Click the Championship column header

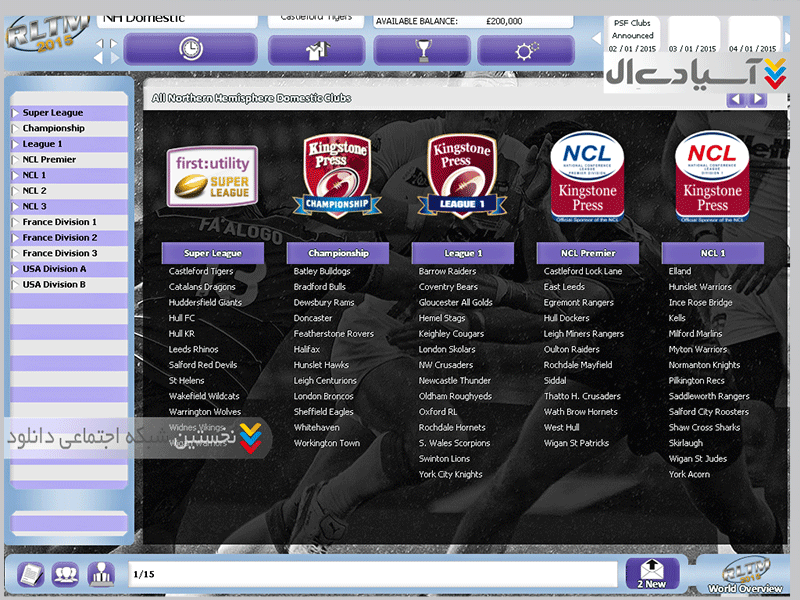338,254
